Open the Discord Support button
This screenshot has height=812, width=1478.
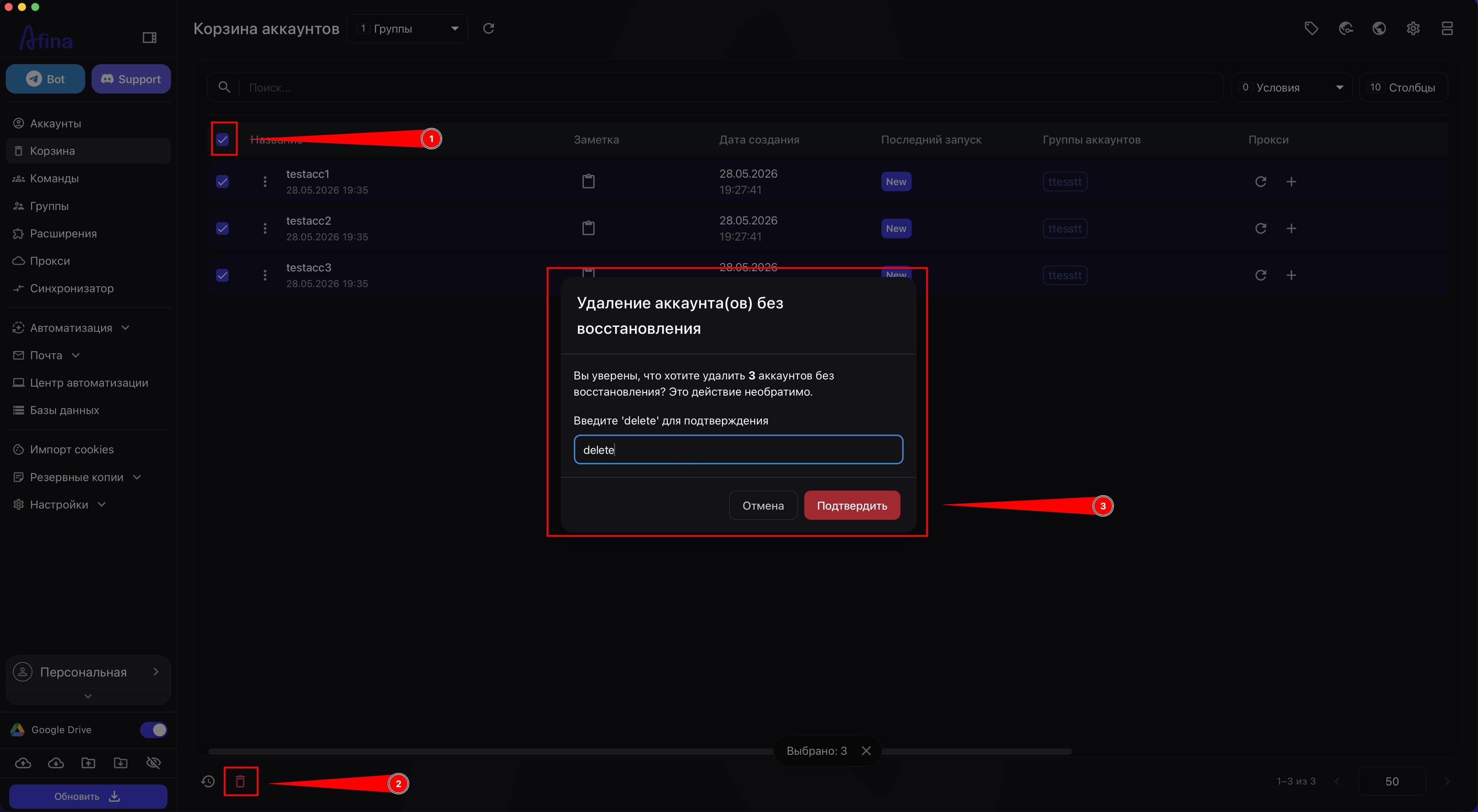click(131, 79)
